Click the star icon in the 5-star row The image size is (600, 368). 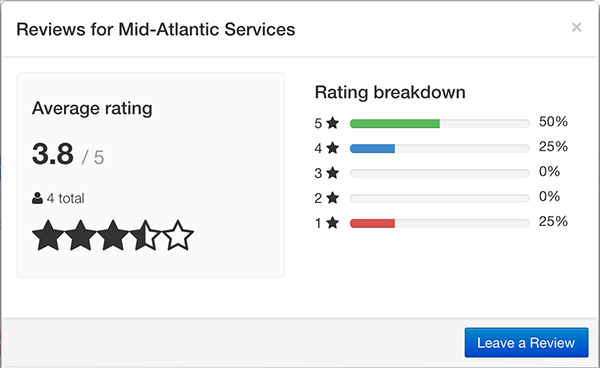[x=333, y=123]
